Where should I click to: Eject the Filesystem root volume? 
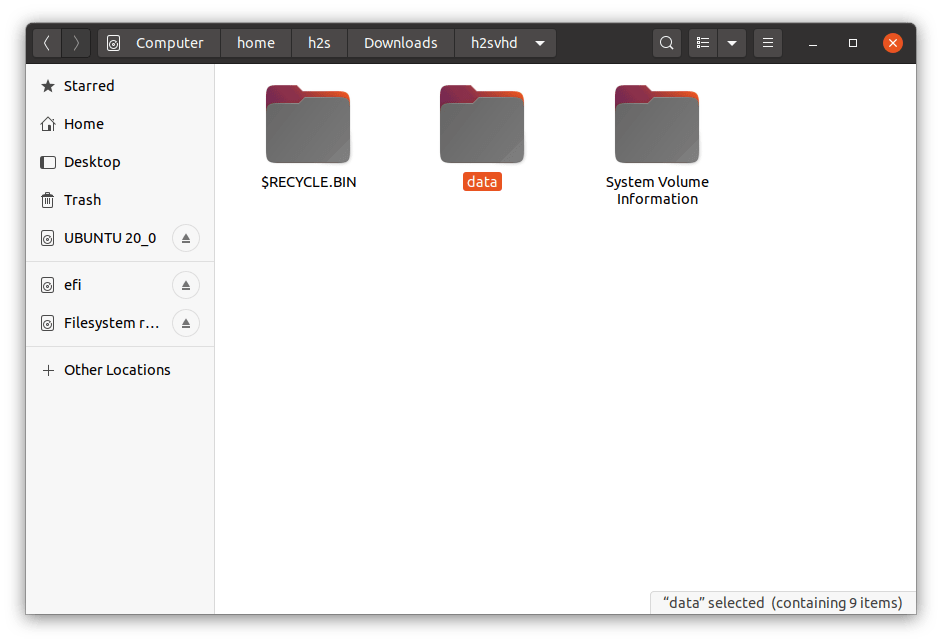[x=185, y=323]
